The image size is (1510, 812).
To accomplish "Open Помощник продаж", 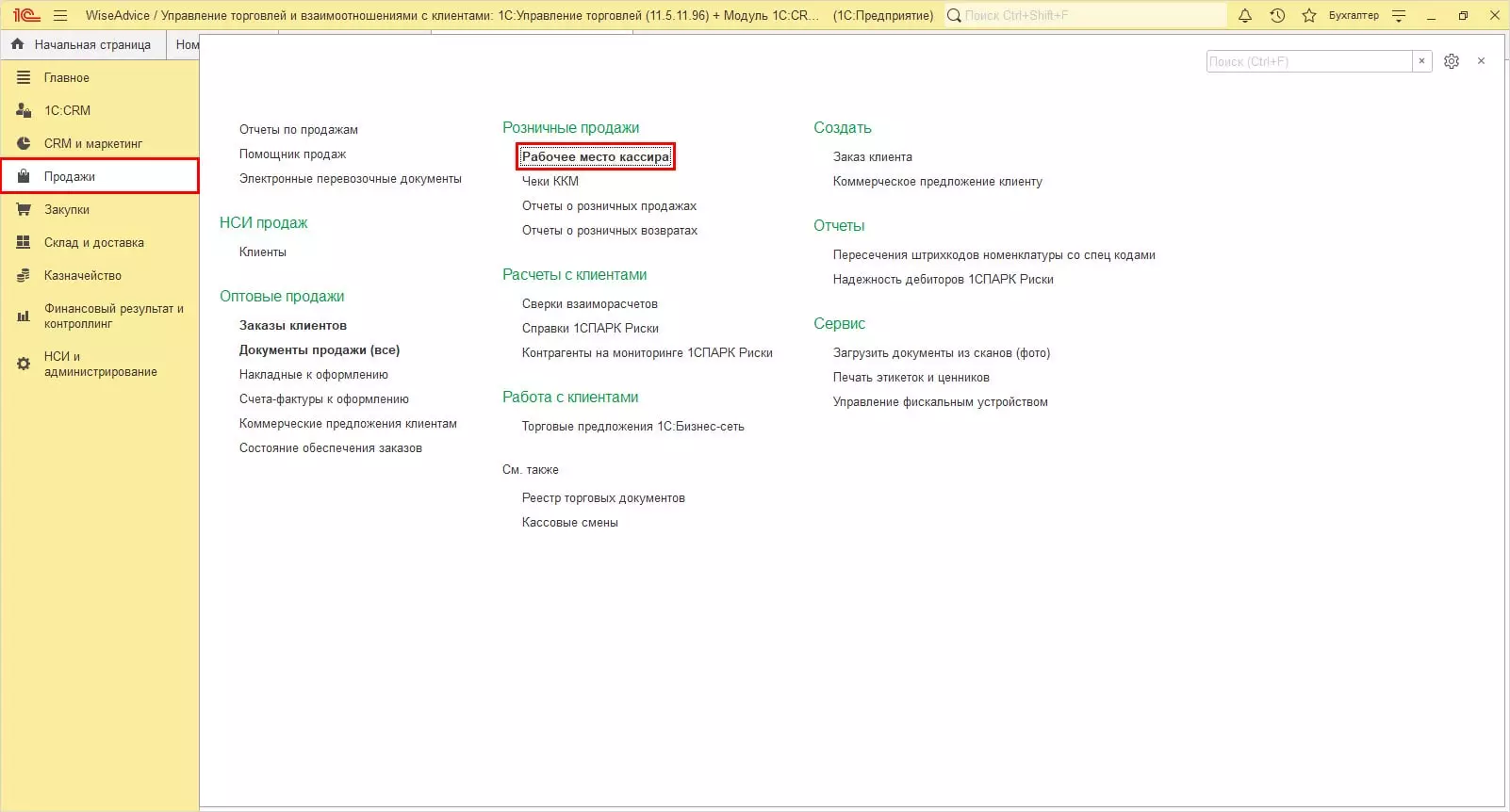I will (292, 154).
